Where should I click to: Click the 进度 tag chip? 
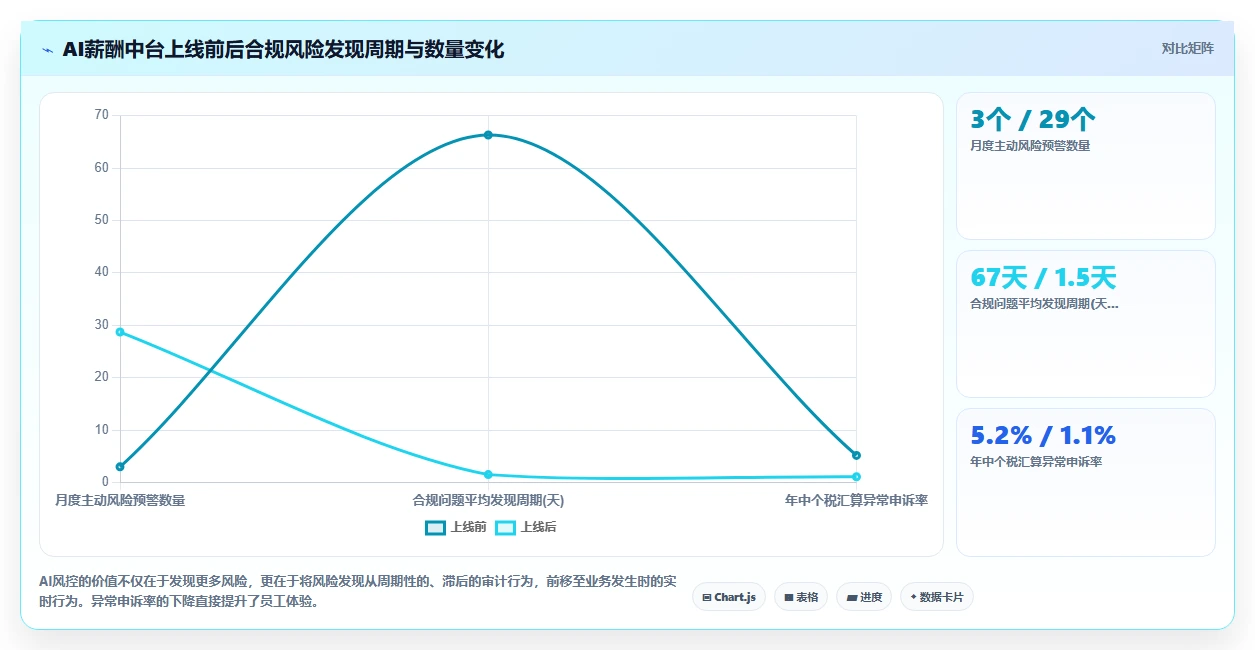pos(864,597)
